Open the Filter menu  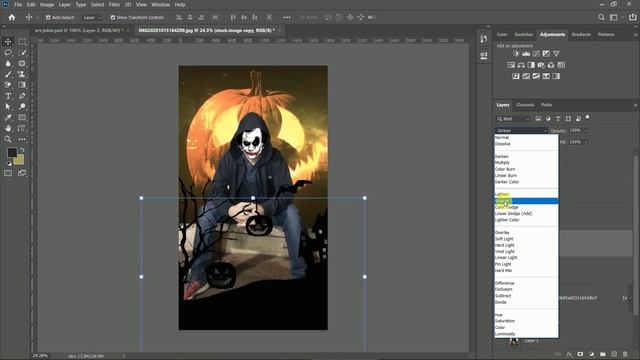click(x=114, y=4)
